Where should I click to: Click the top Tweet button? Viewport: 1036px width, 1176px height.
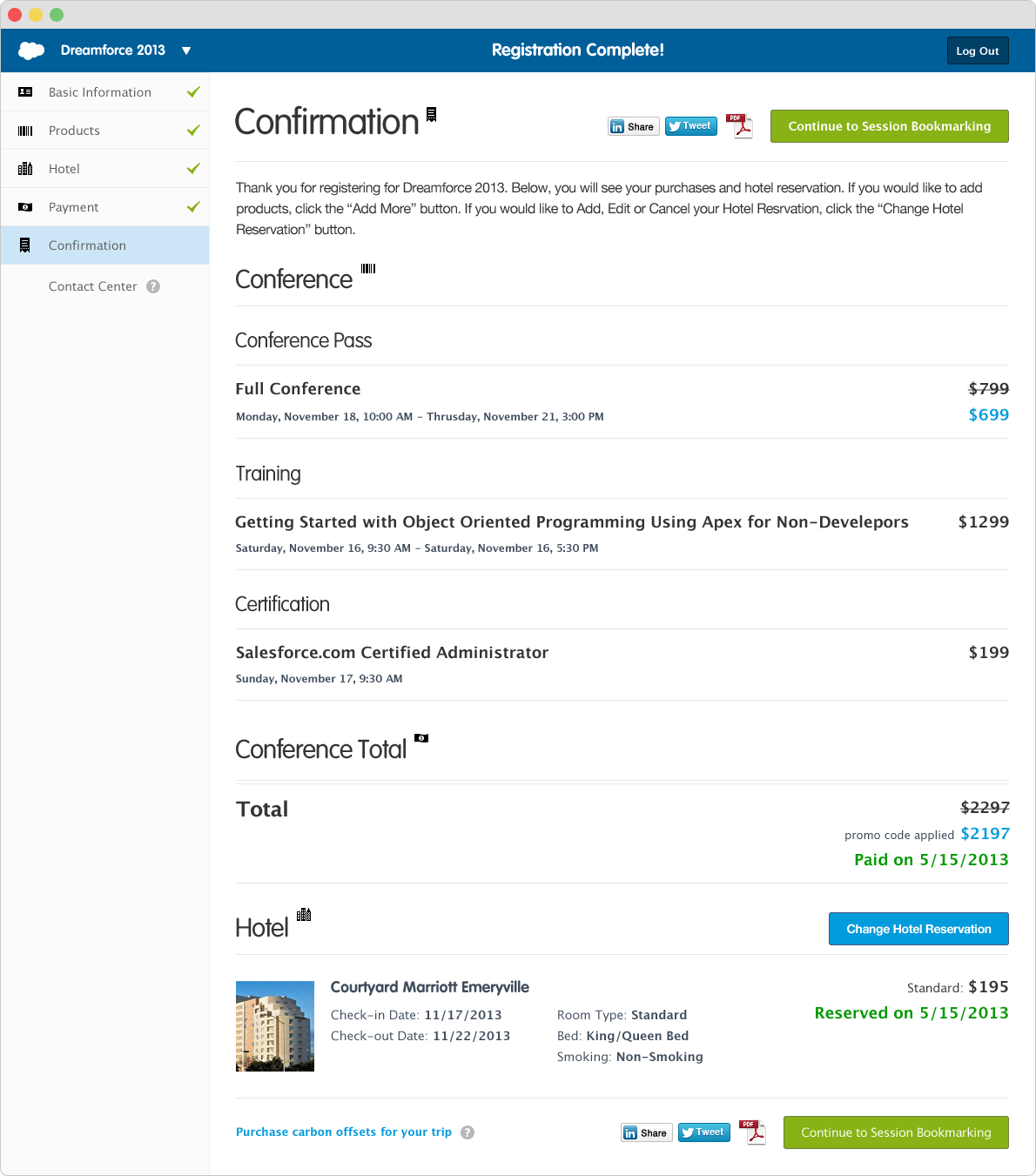[691, 126]
